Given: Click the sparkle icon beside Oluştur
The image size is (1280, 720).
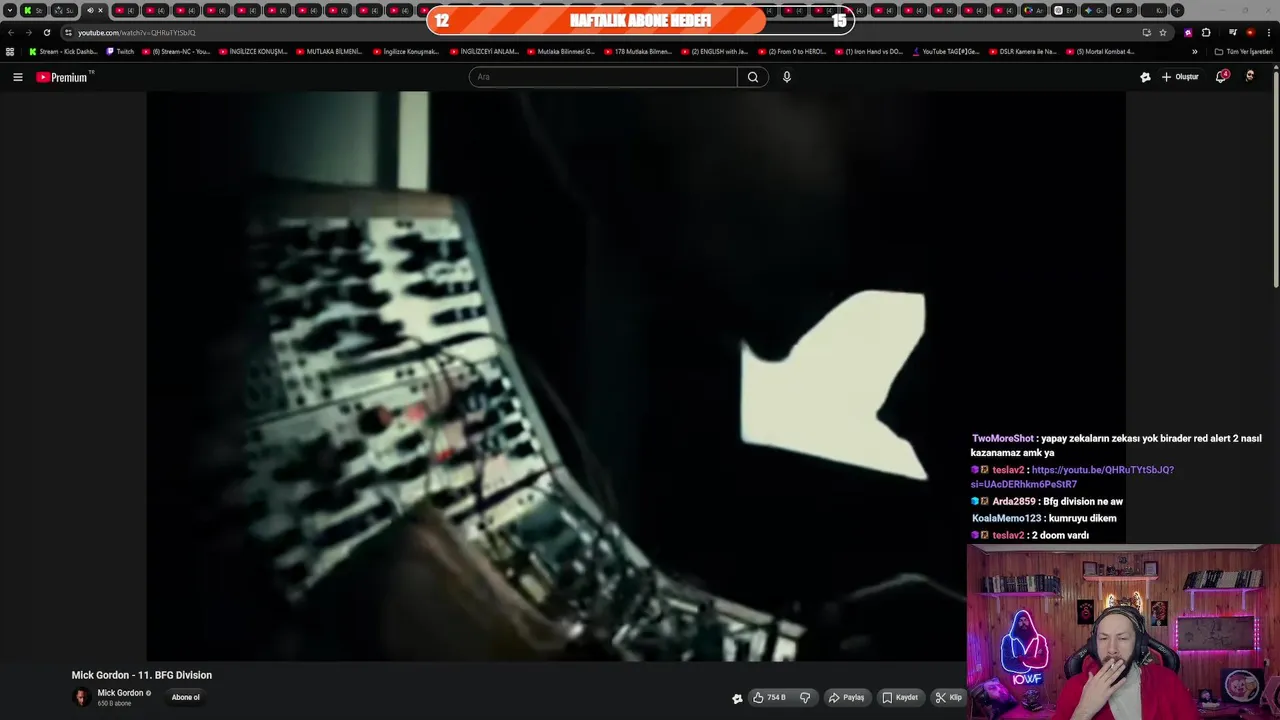Looking at the screenshot, I should pyautogui.click(x=1145, y=77).
